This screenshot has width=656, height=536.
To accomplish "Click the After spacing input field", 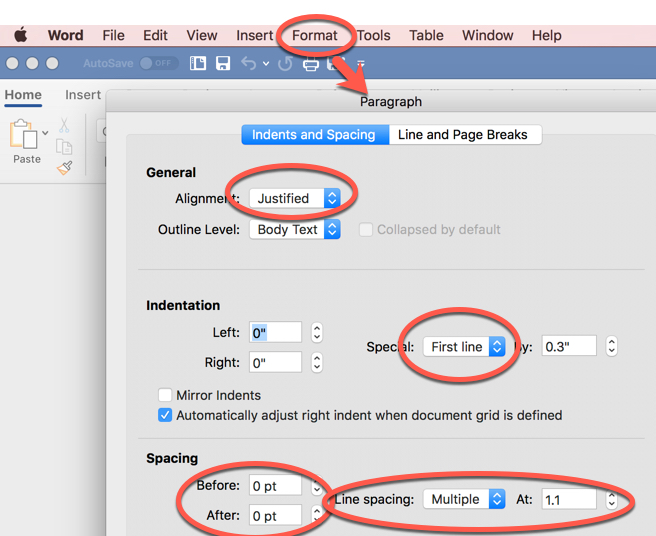I will pos(275,515).
